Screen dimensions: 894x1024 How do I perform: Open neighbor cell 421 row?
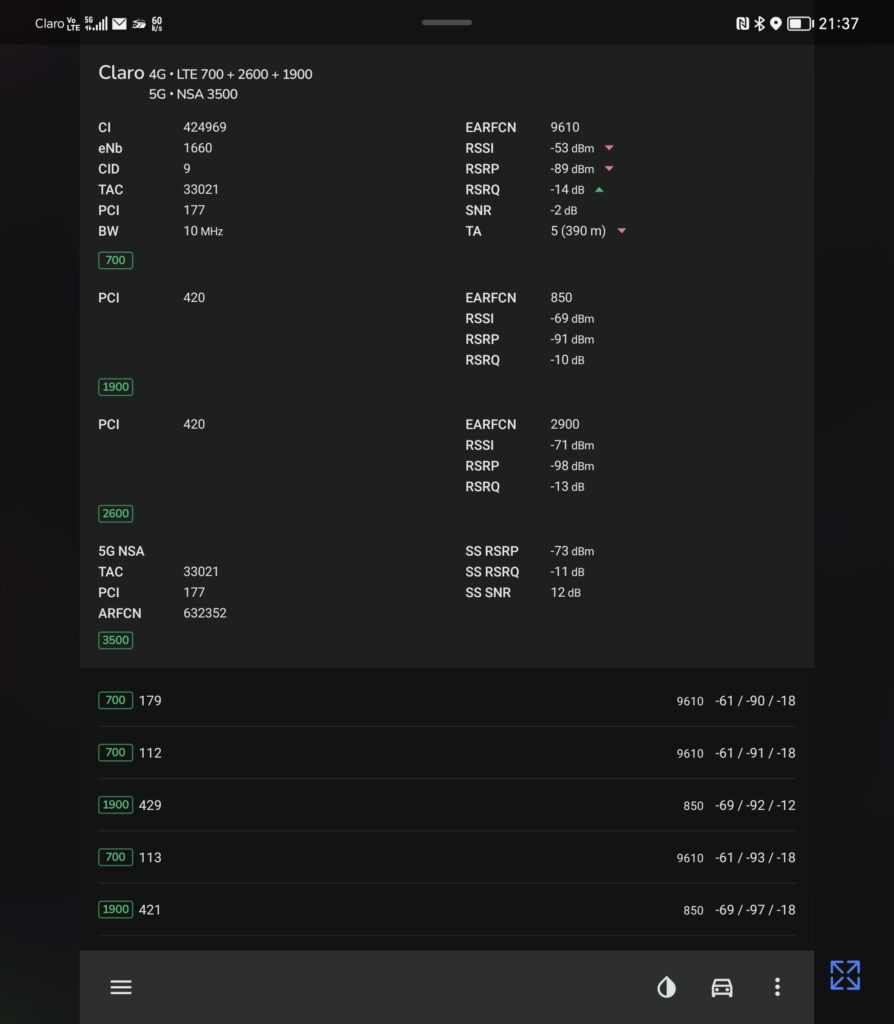pyautogui.click(x=447, y=909)
